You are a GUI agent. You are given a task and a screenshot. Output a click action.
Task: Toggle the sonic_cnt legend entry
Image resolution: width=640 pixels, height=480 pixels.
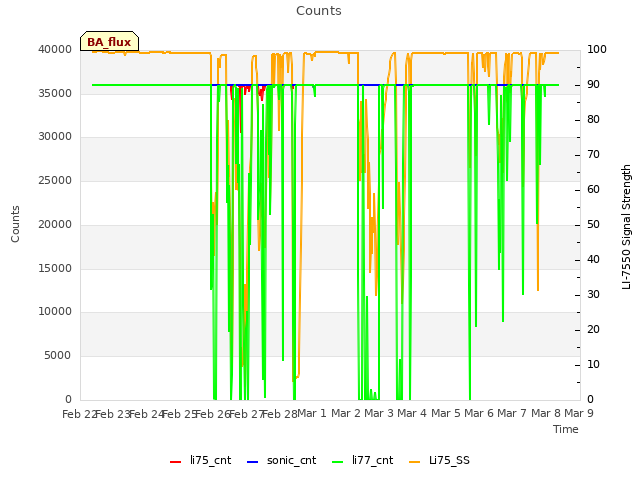(282, 461)
